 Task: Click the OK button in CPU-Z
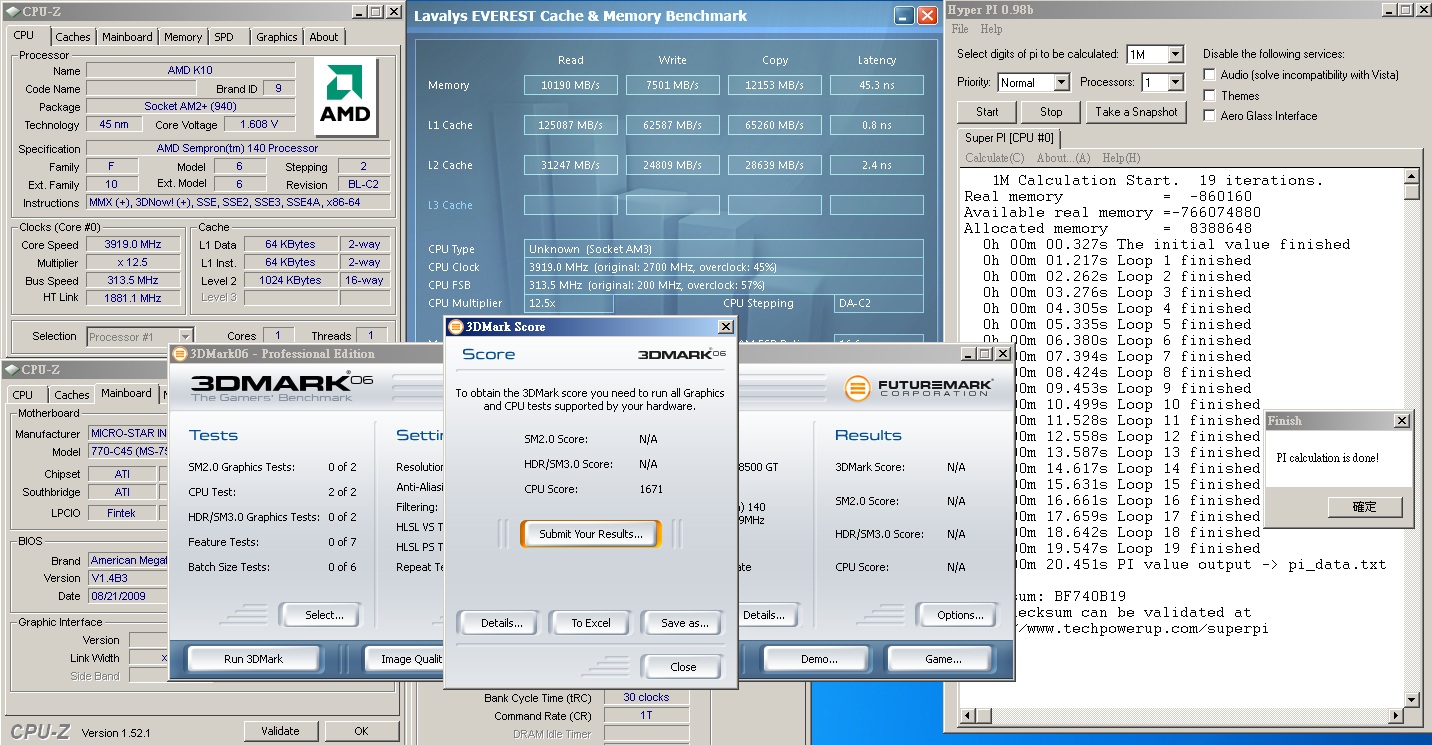(361, 731)
